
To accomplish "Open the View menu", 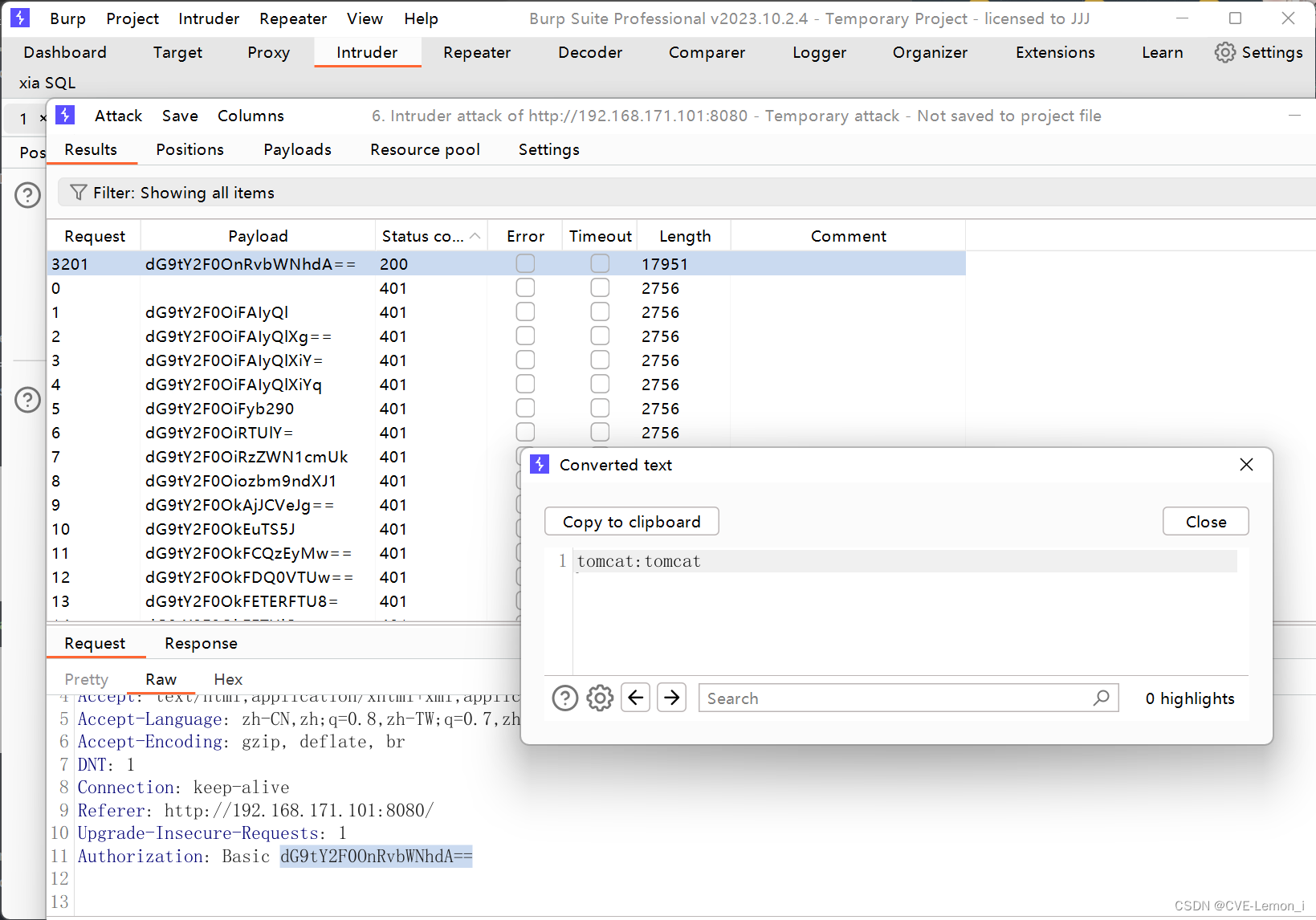I will coord(365,18).
